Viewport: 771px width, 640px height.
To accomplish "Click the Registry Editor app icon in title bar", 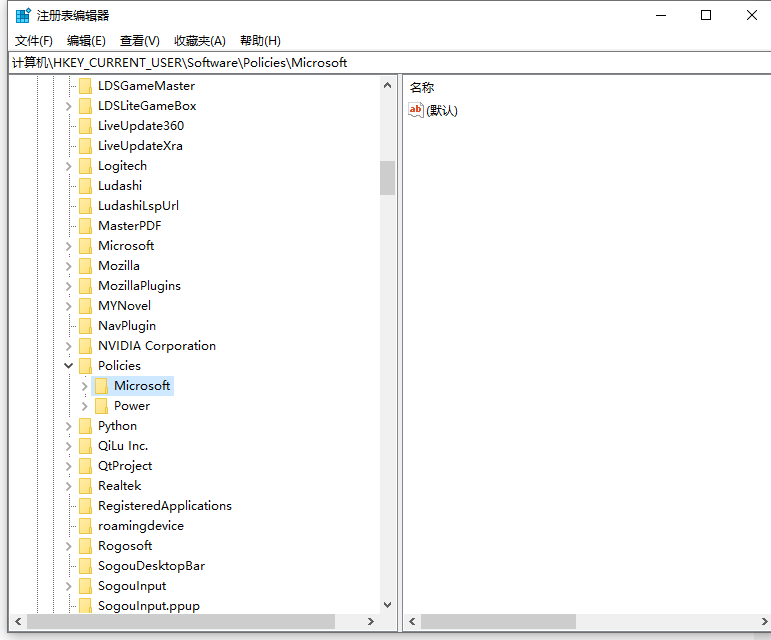I will [23, 16].
